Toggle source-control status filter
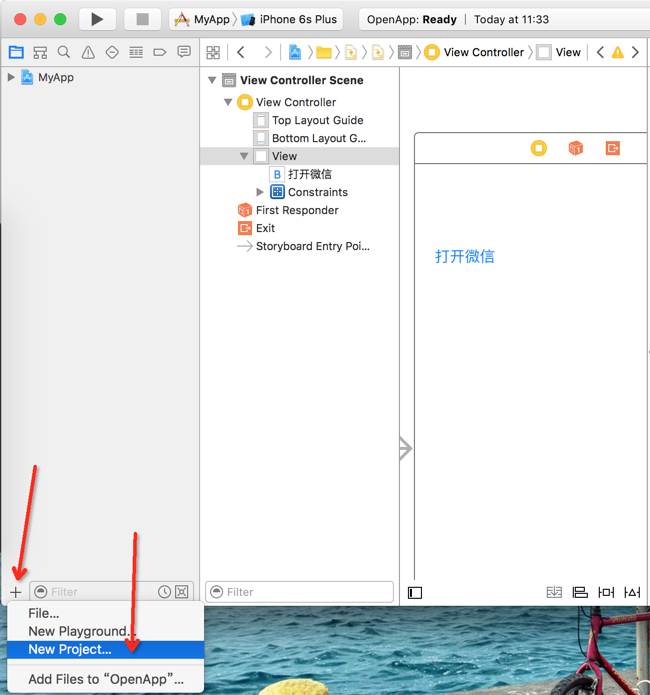 pos(182,592)
